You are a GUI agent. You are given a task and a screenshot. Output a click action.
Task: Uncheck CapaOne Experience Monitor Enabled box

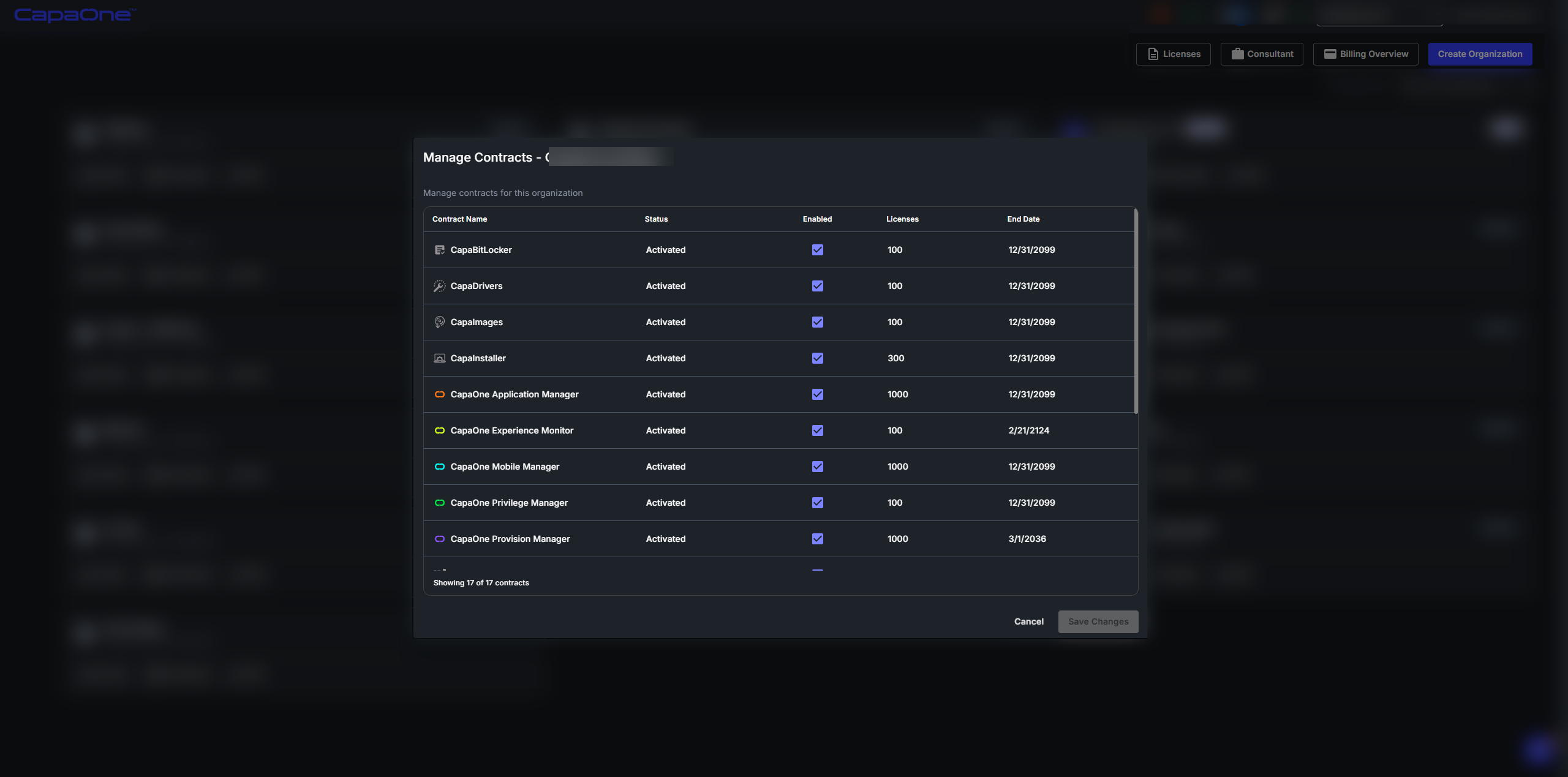pyautogui.click(x=817, y=430)
